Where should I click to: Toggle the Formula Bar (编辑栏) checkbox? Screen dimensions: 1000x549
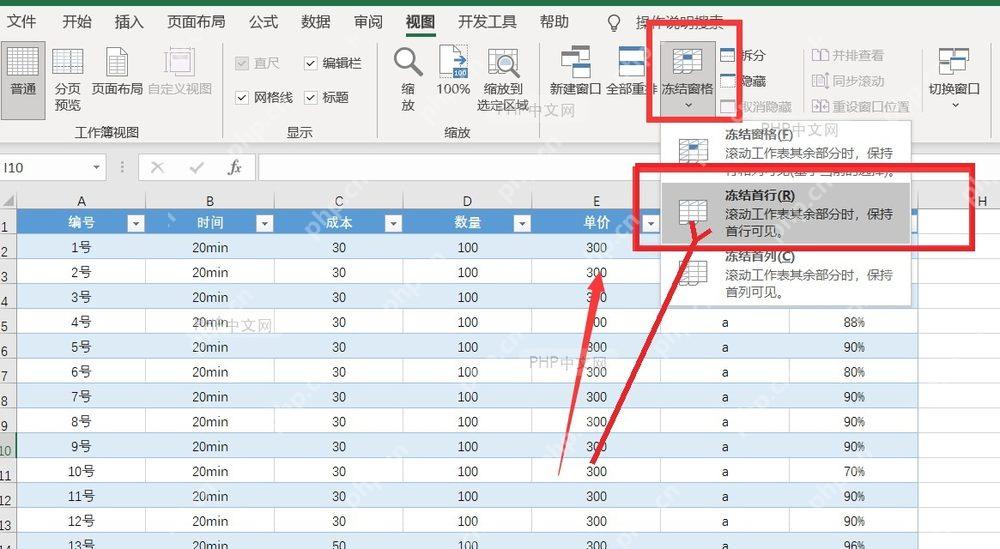click(311, 63)
